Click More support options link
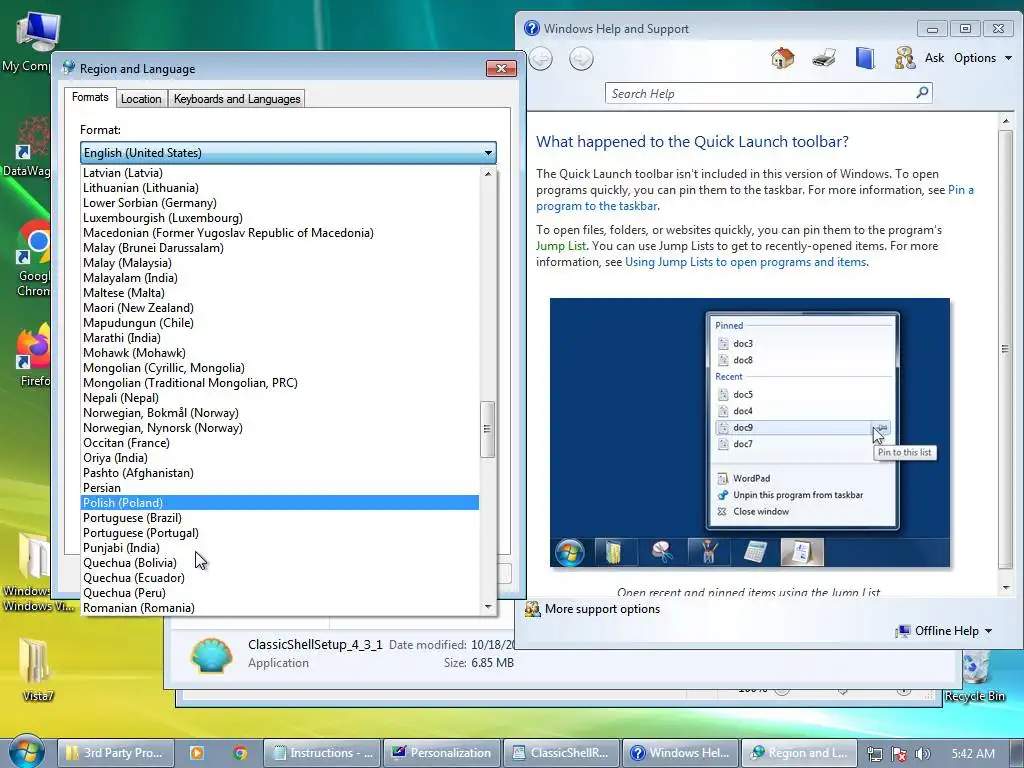The width and height of the screenshot is (1024, 768). pyautogui.click(x=602, y=609)
